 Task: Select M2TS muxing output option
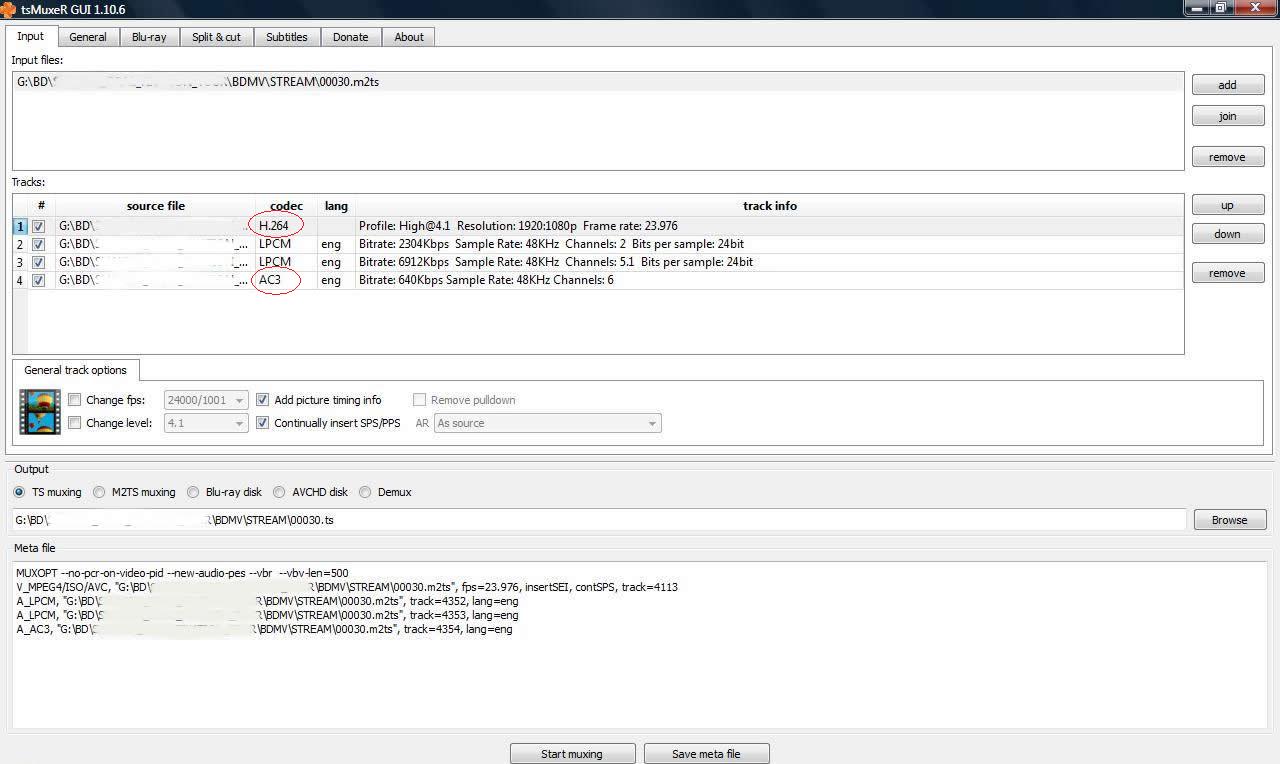coord(99,492)
